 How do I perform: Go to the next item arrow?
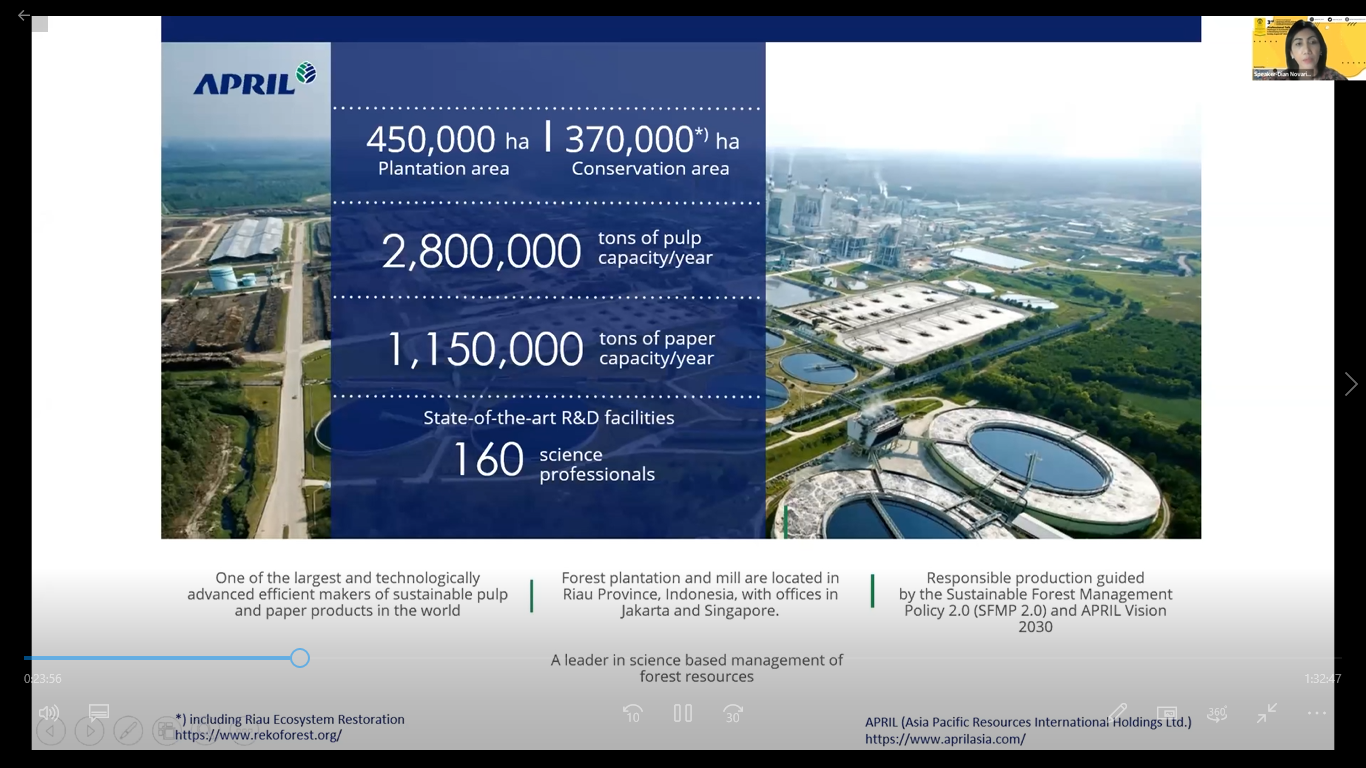click(1351, 384)
